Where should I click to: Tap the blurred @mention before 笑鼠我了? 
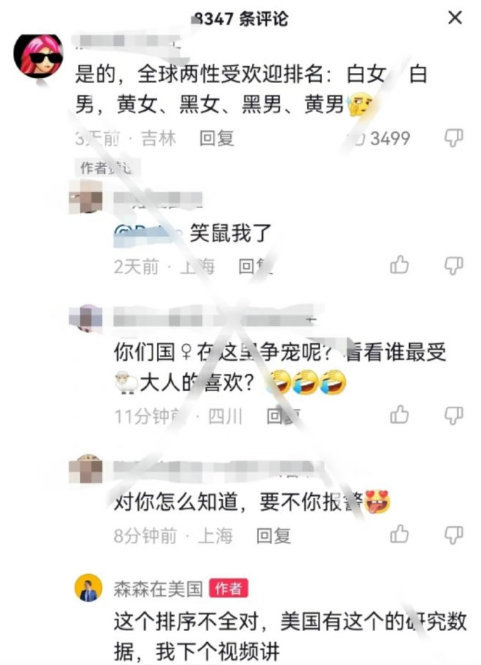148,234
